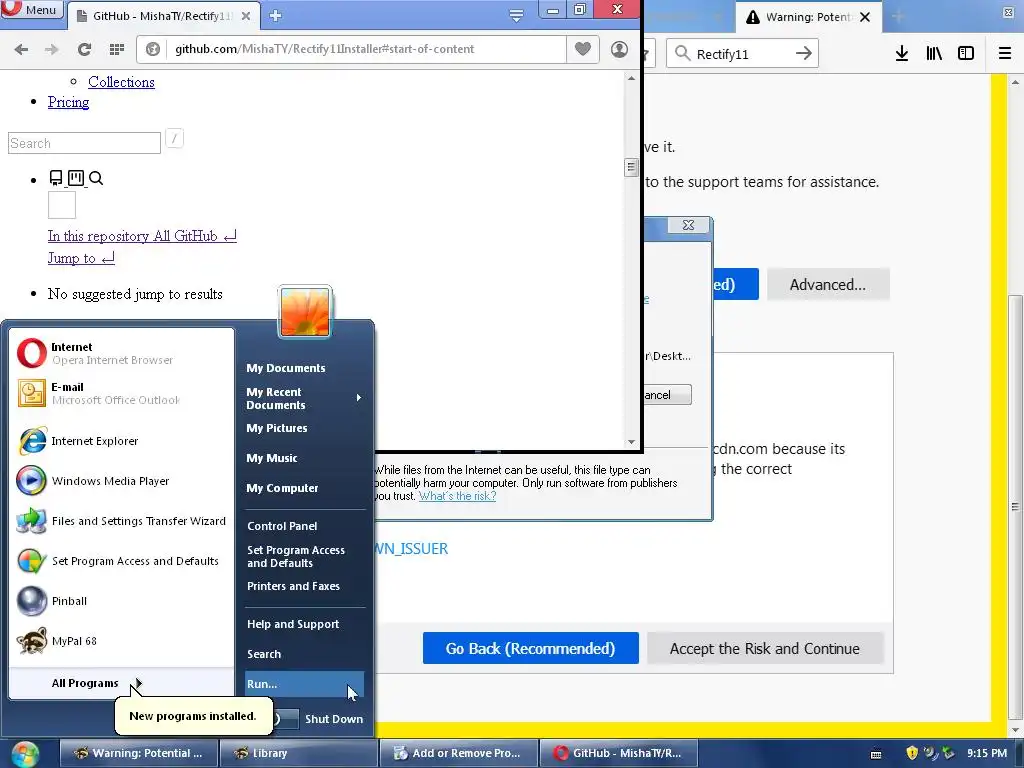Screen dimensions: 1024x768
Task: Add page to Opera bookmarks heart
Action: click(583, 48)
